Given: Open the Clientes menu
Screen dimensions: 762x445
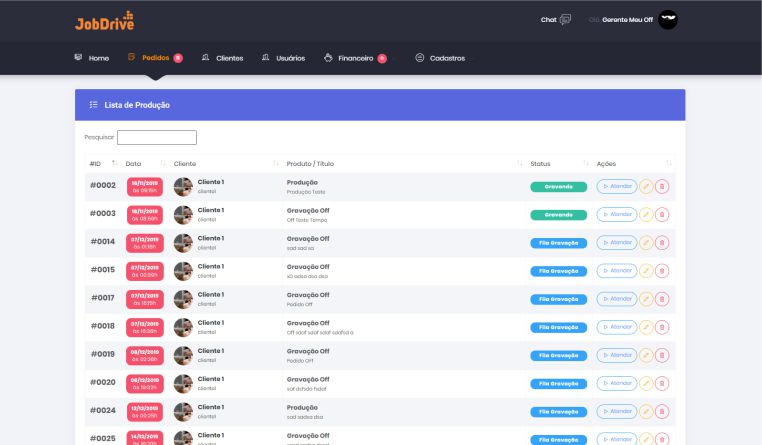Looking at the screenshot, I should [x=222, y=58].
